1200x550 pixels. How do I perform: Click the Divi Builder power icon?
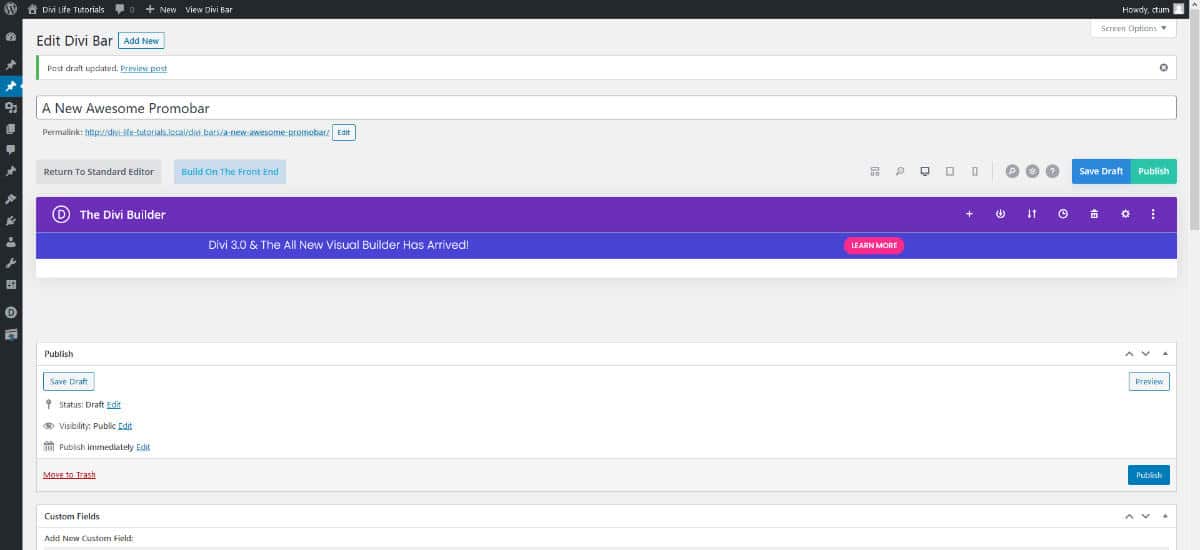tap(1000, 214)
